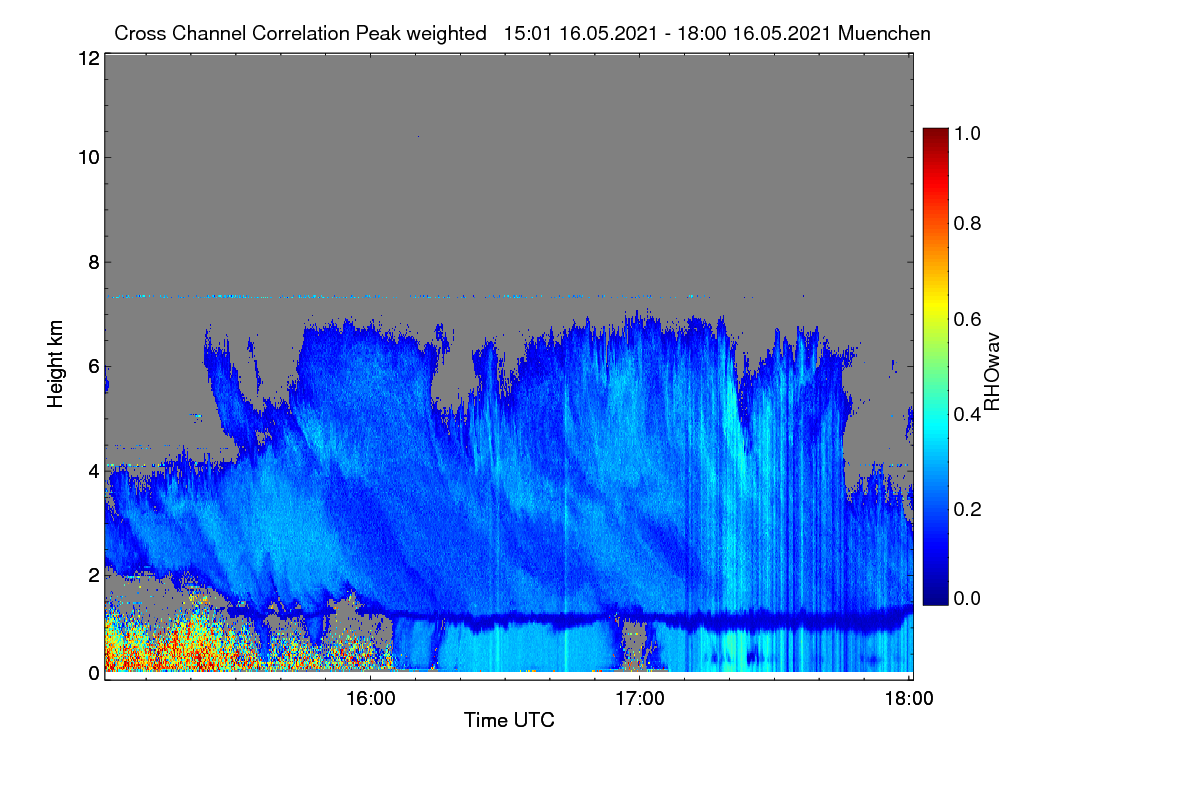Click the chart title 'Cross Channel Correlation Peak weighted'
Viewport: 1200px width, 800px height.
[x=300, y=33]
